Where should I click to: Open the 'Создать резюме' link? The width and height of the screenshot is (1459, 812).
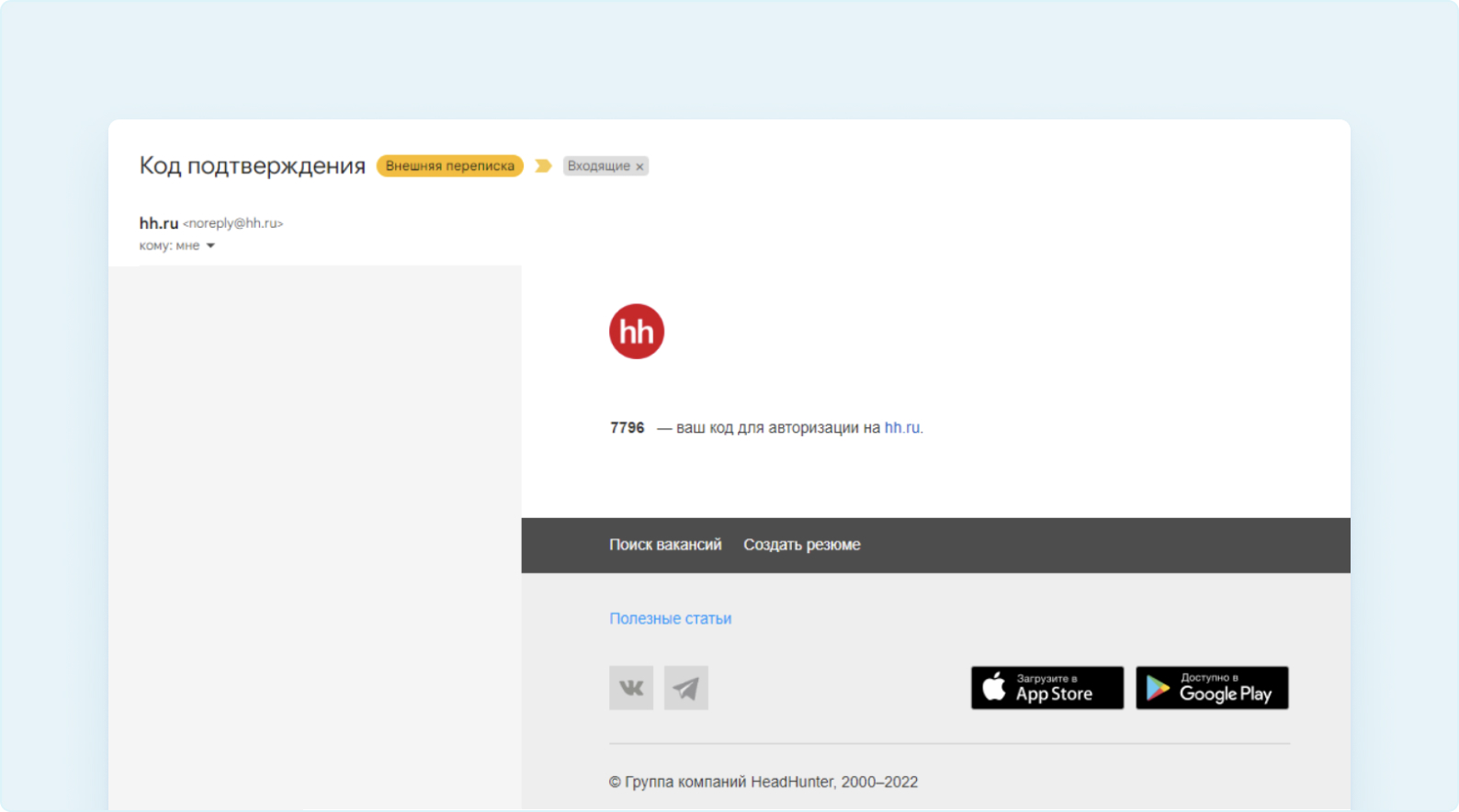801,545
